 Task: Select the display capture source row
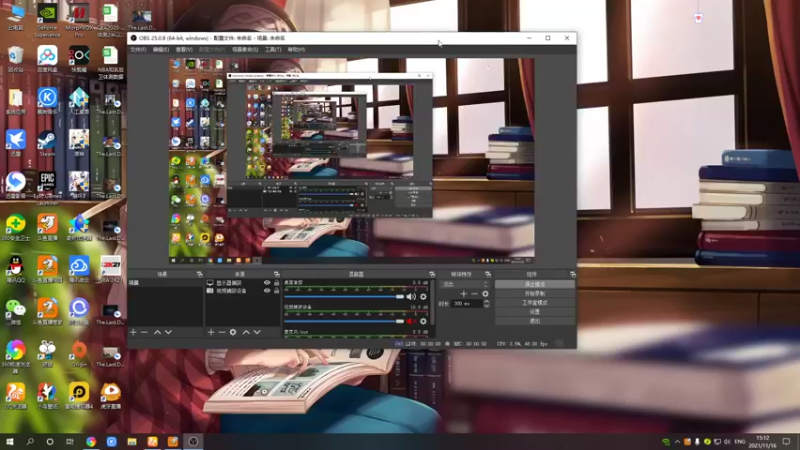243,283
